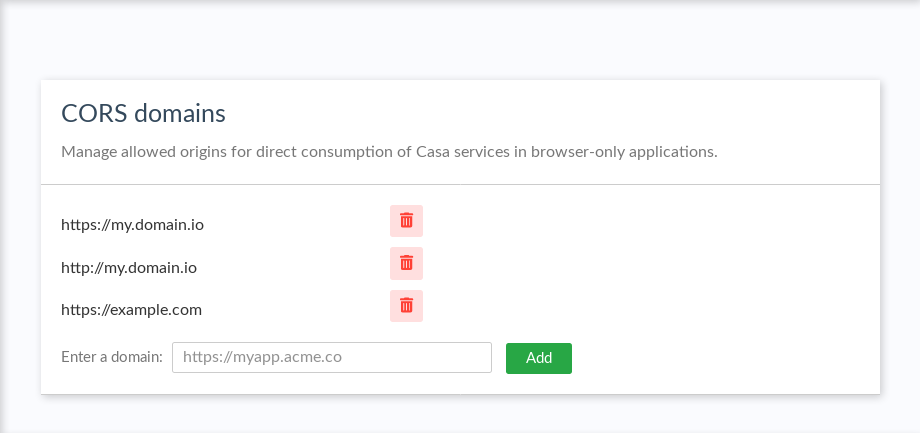Click the word 'Add' on the button
Image resolution: width=920 pixels, height=433 pixels.
tap(539, 358)
